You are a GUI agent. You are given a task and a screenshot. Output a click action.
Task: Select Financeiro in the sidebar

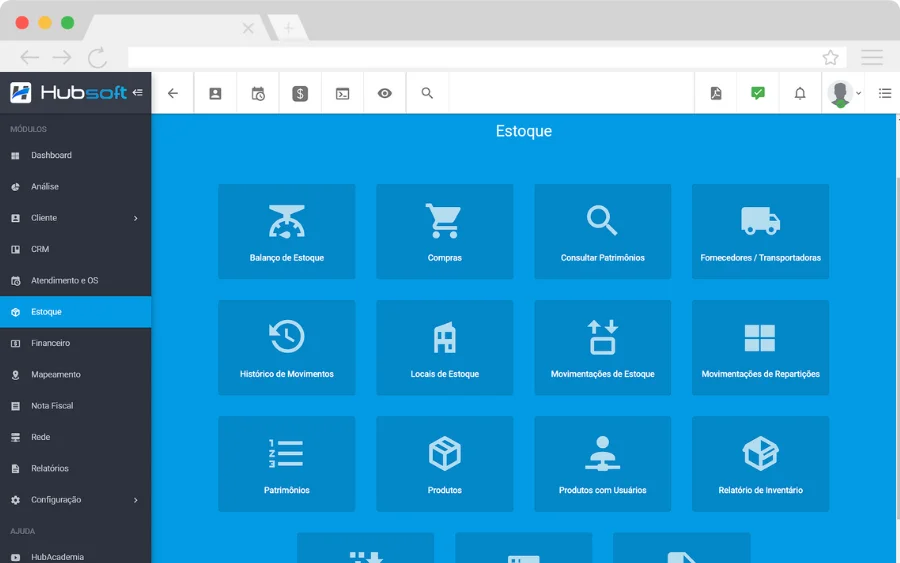click(x=76, y=343)
